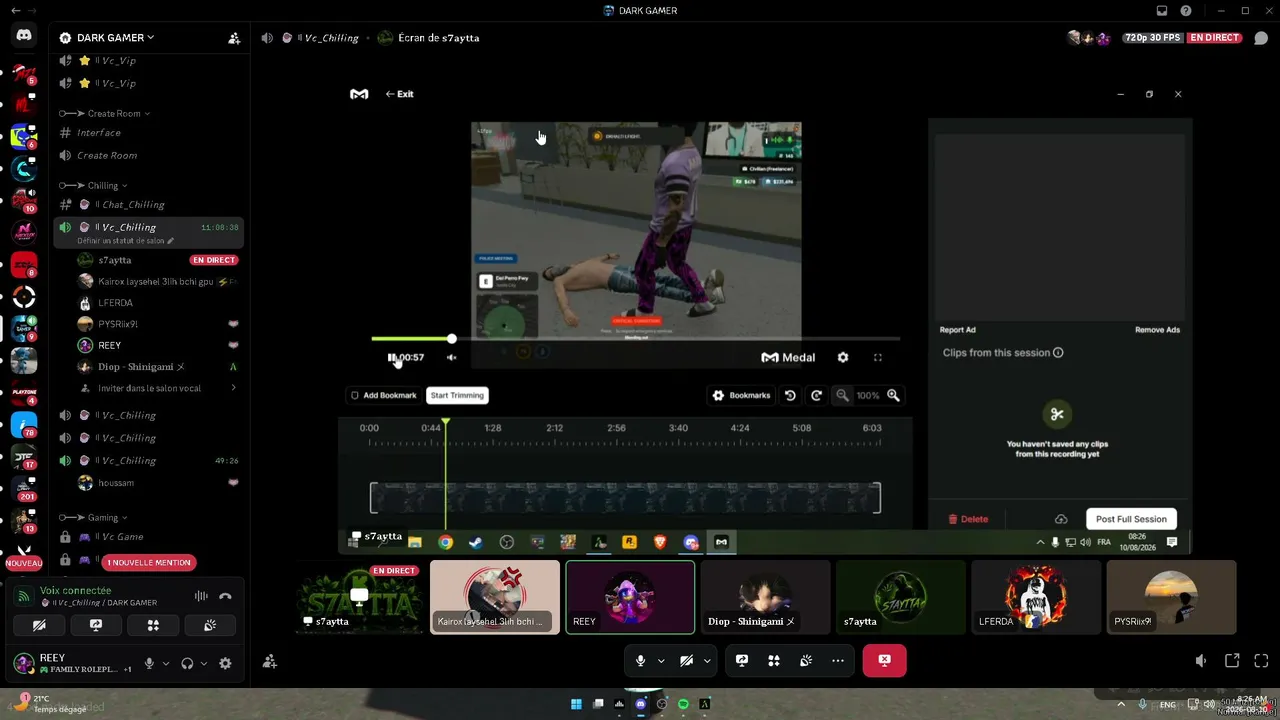This screenshot has height=720, width=1280.
Task: Open the server members invite icon beside DARK GAMER
Action: 234,38
